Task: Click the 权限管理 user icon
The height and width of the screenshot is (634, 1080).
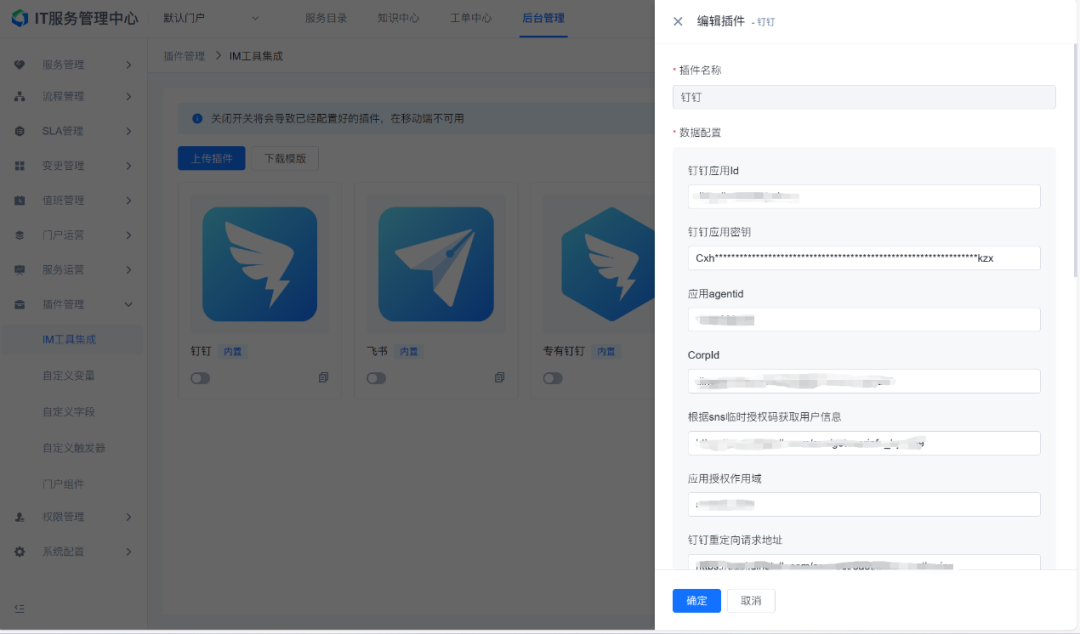Action: 19,517
